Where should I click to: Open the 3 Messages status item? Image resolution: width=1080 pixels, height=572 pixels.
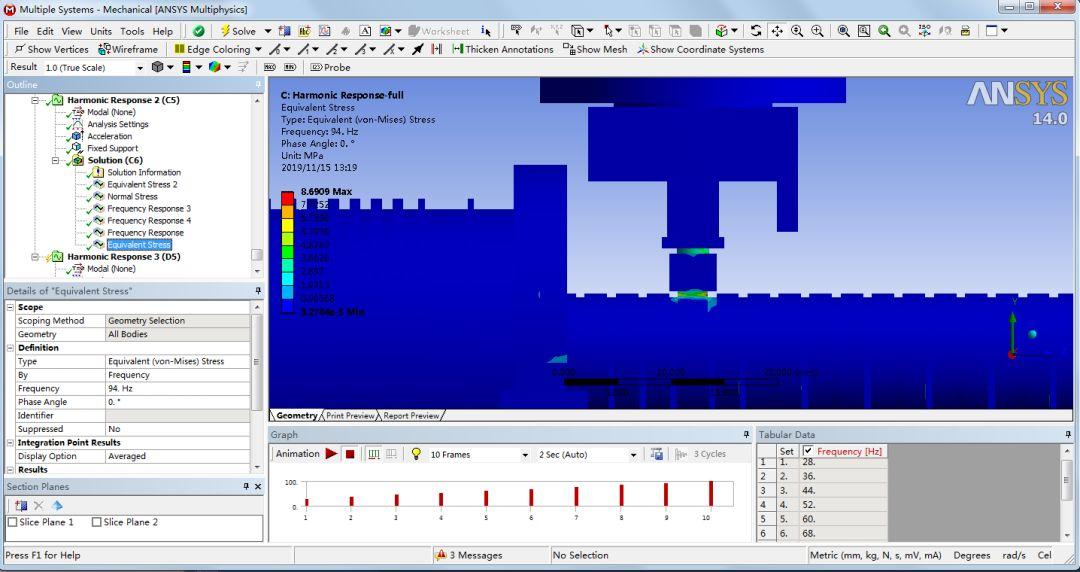[x=469, y=555]
